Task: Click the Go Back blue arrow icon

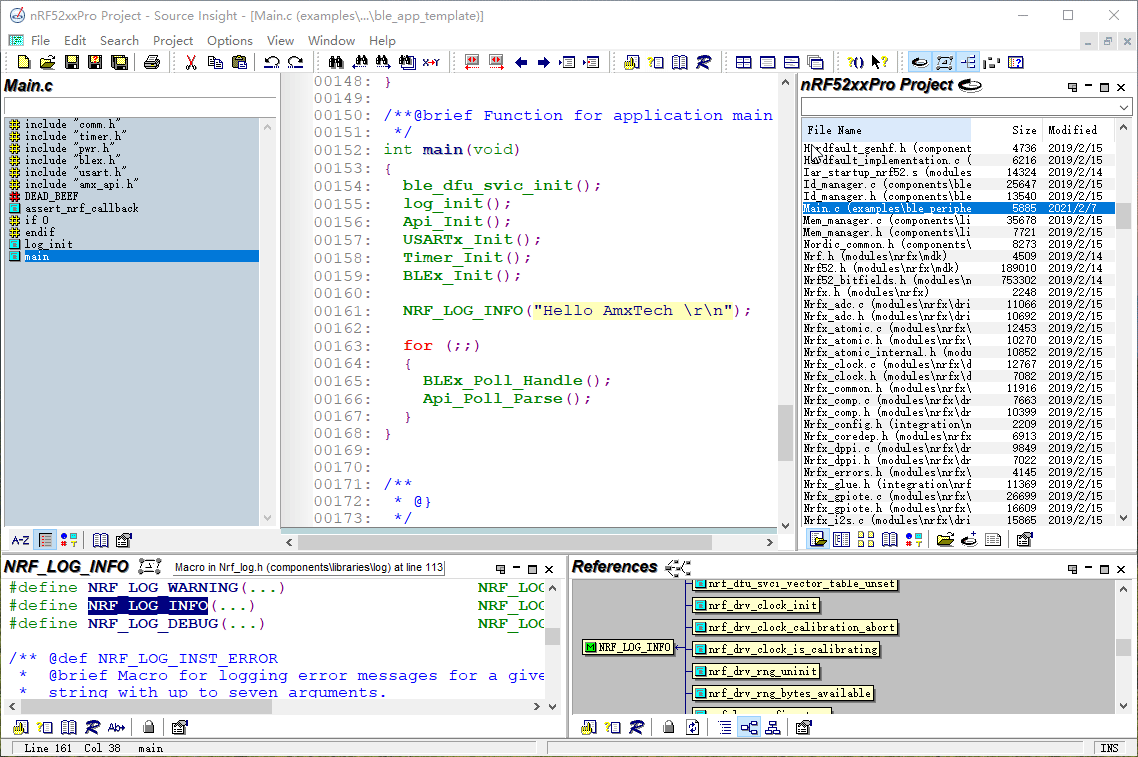Action: pos(521,62)
